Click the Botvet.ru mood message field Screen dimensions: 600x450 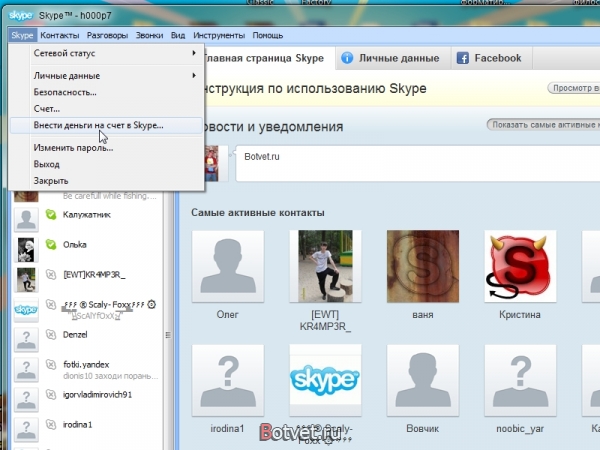pyautogui.click(x=418, y=163)
